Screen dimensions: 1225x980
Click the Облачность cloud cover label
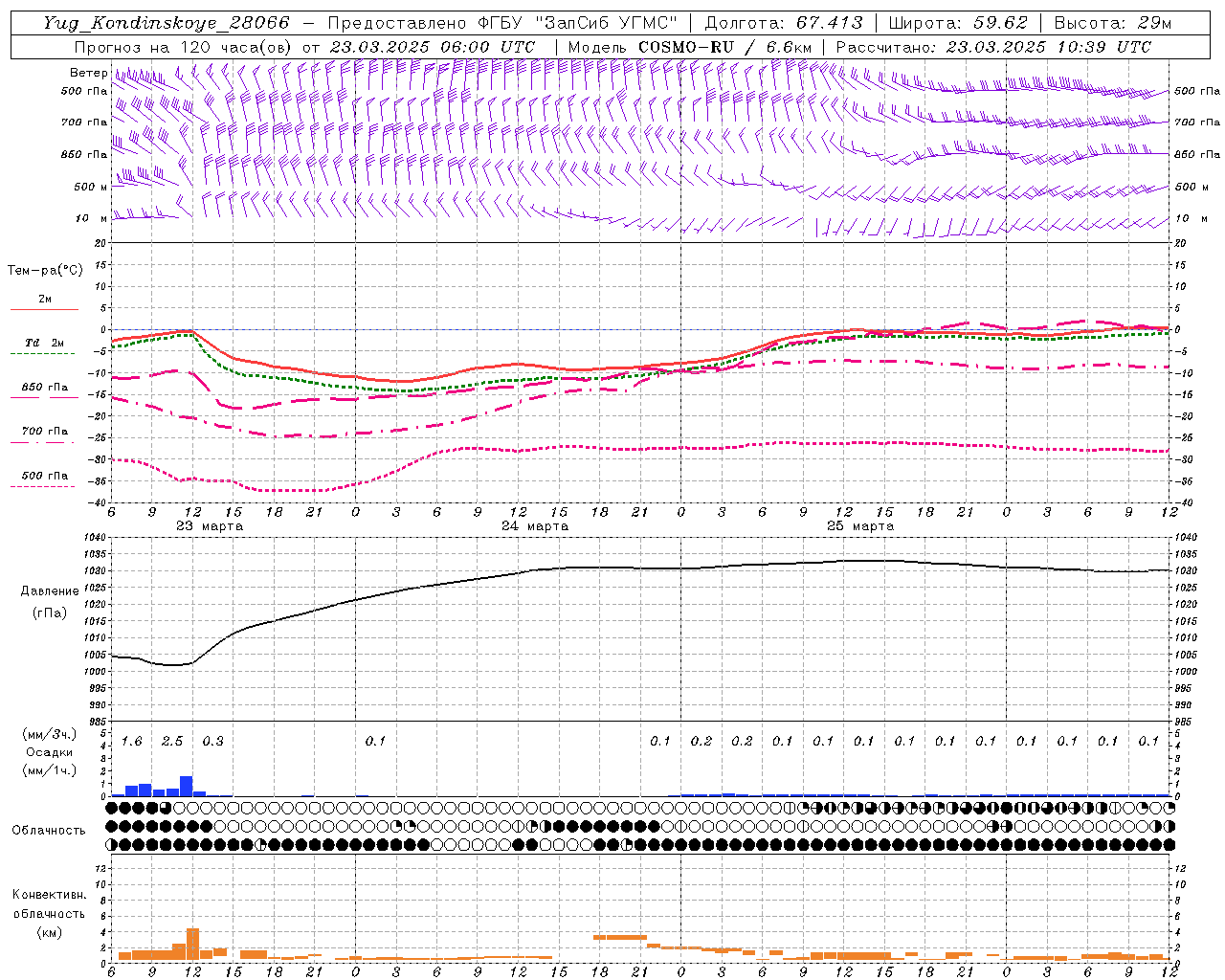pos(49,831)
